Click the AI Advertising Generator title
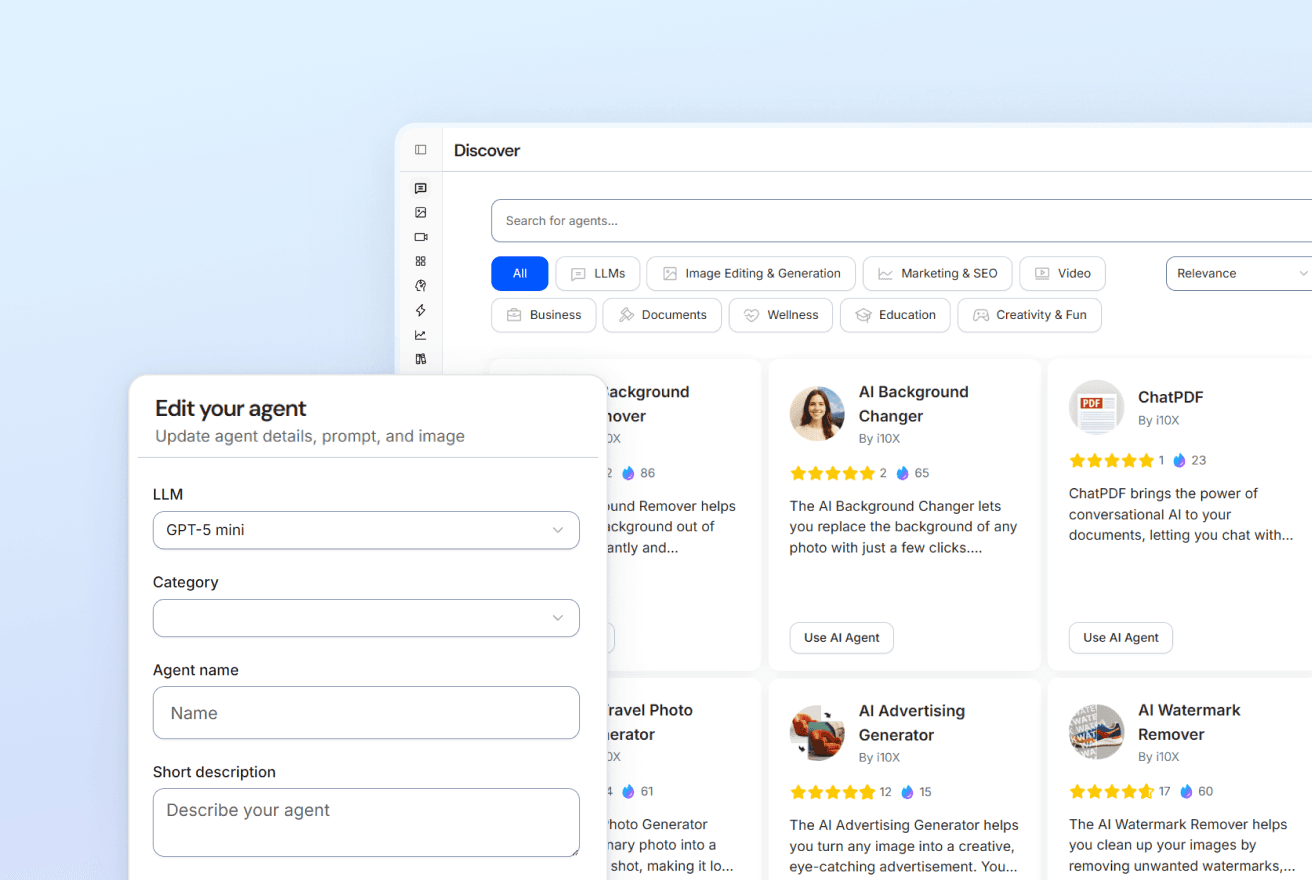The width and height of the screenshot is (1312, 880). coord(912,723)
